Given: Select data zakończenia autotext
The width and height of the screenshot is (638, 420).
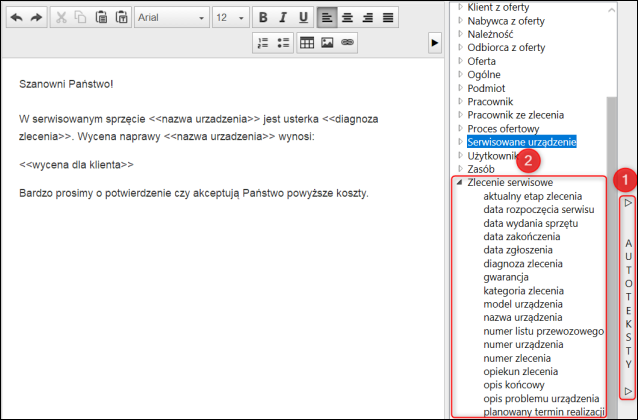Looking at the screenshot, I should tap(522, 236).
